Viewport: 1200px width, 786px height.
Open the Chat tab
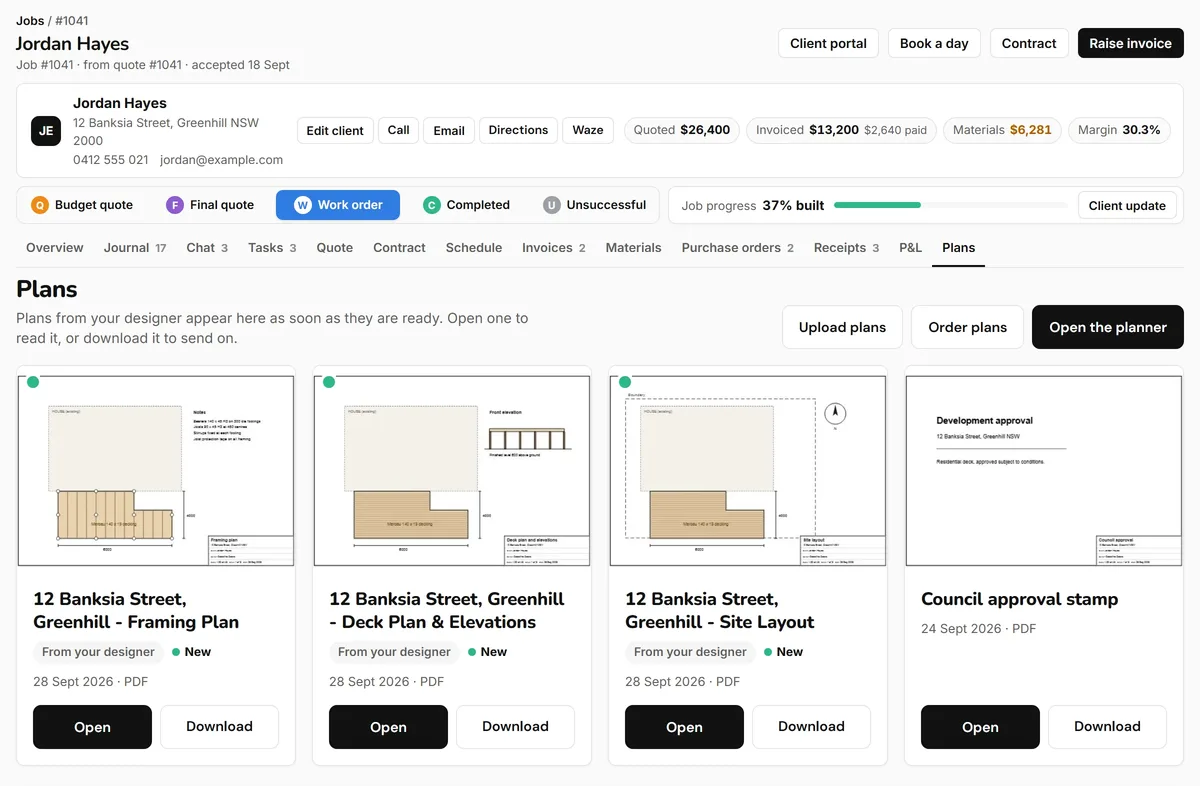pyautogui.click(x=207, y=248)
